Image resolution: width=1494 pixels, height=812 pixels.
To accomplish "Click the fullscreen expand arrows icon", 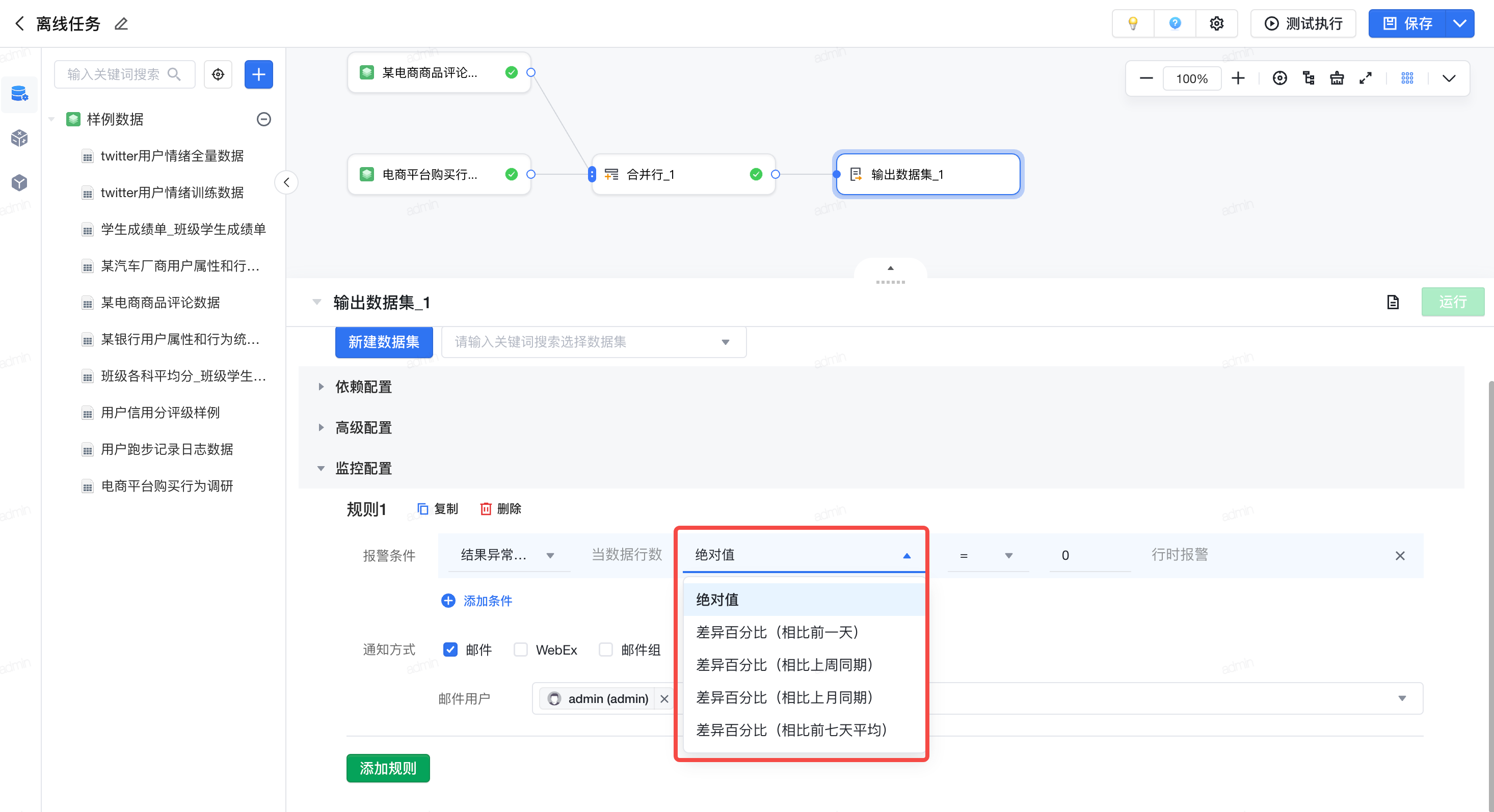I will point(1365,78).
